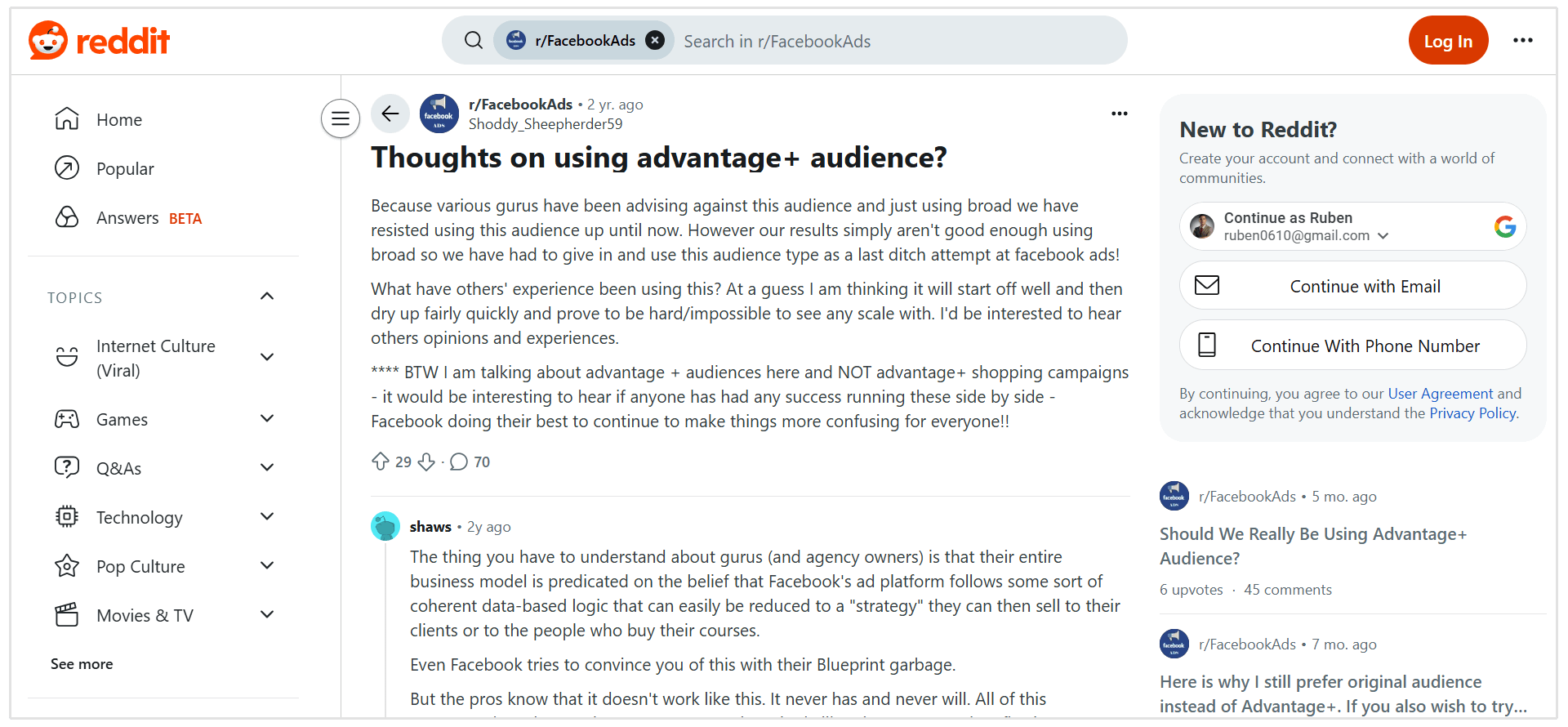The height and width of the screenshot is (727, 1568).
Task: Click the Home house icon
Action: coord(67,119)
